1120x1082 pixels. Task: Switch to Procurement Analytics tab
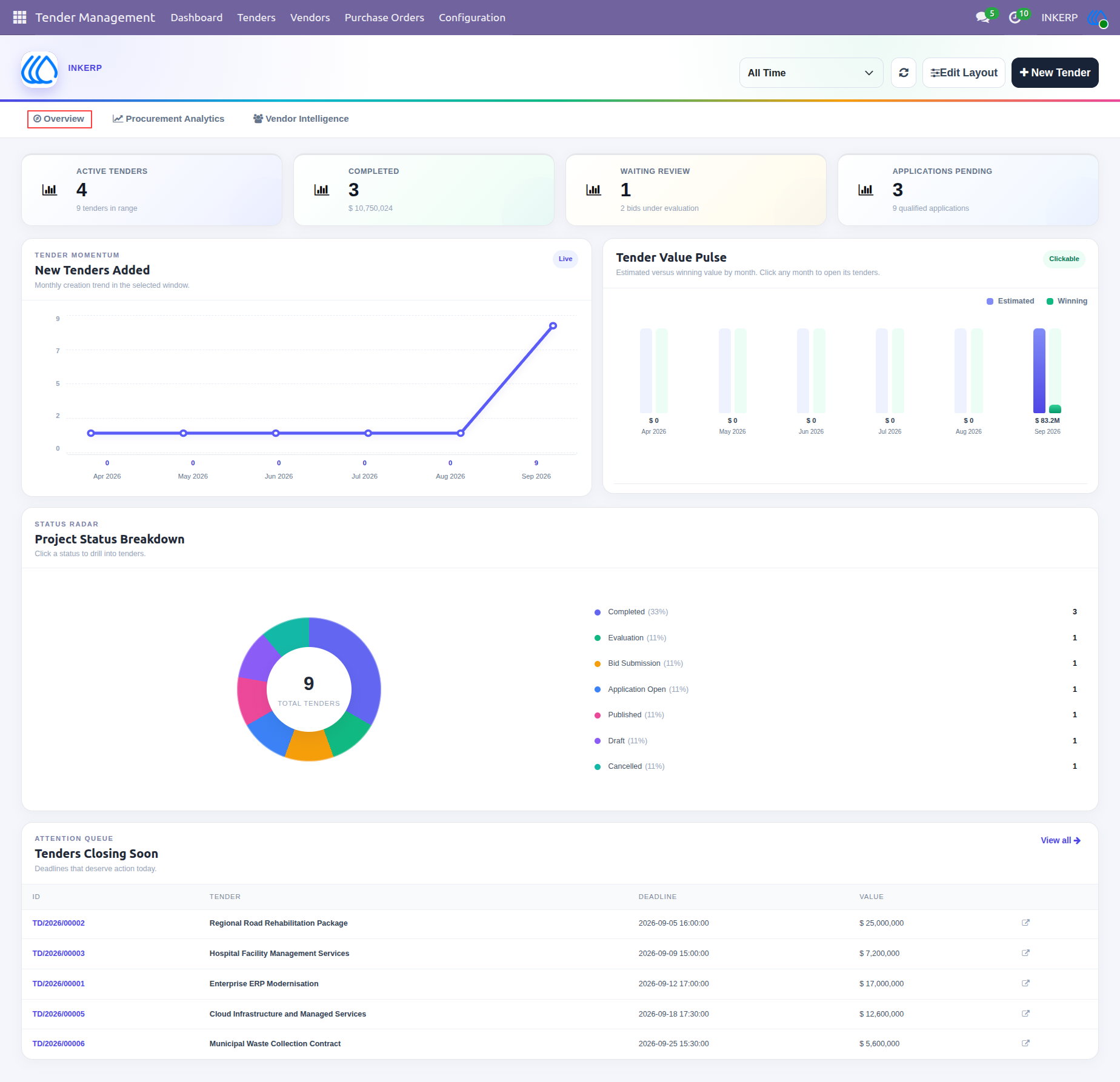point(168,119)
